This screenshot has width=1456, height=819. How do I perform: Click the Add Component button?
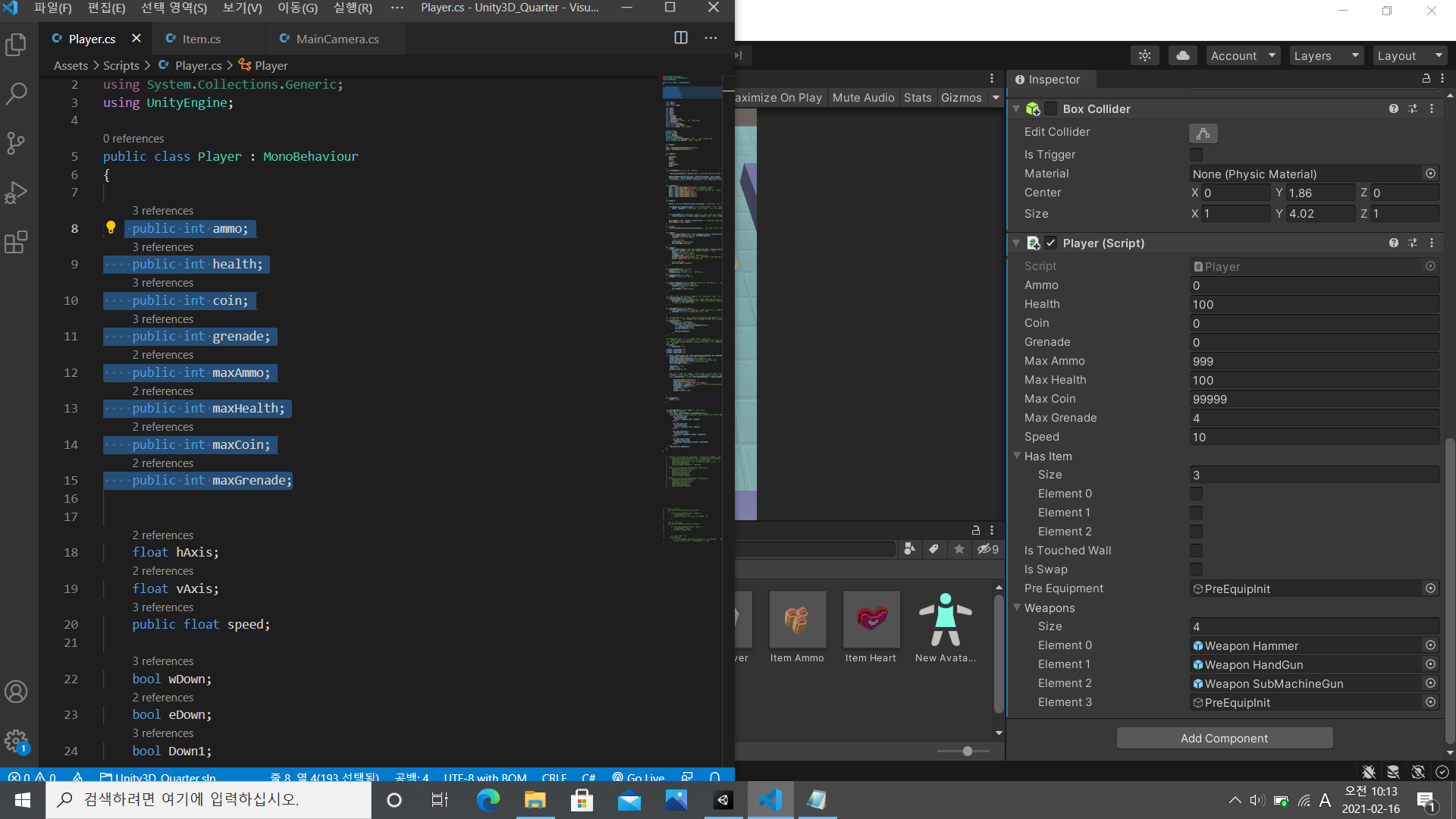(1224, 738)
